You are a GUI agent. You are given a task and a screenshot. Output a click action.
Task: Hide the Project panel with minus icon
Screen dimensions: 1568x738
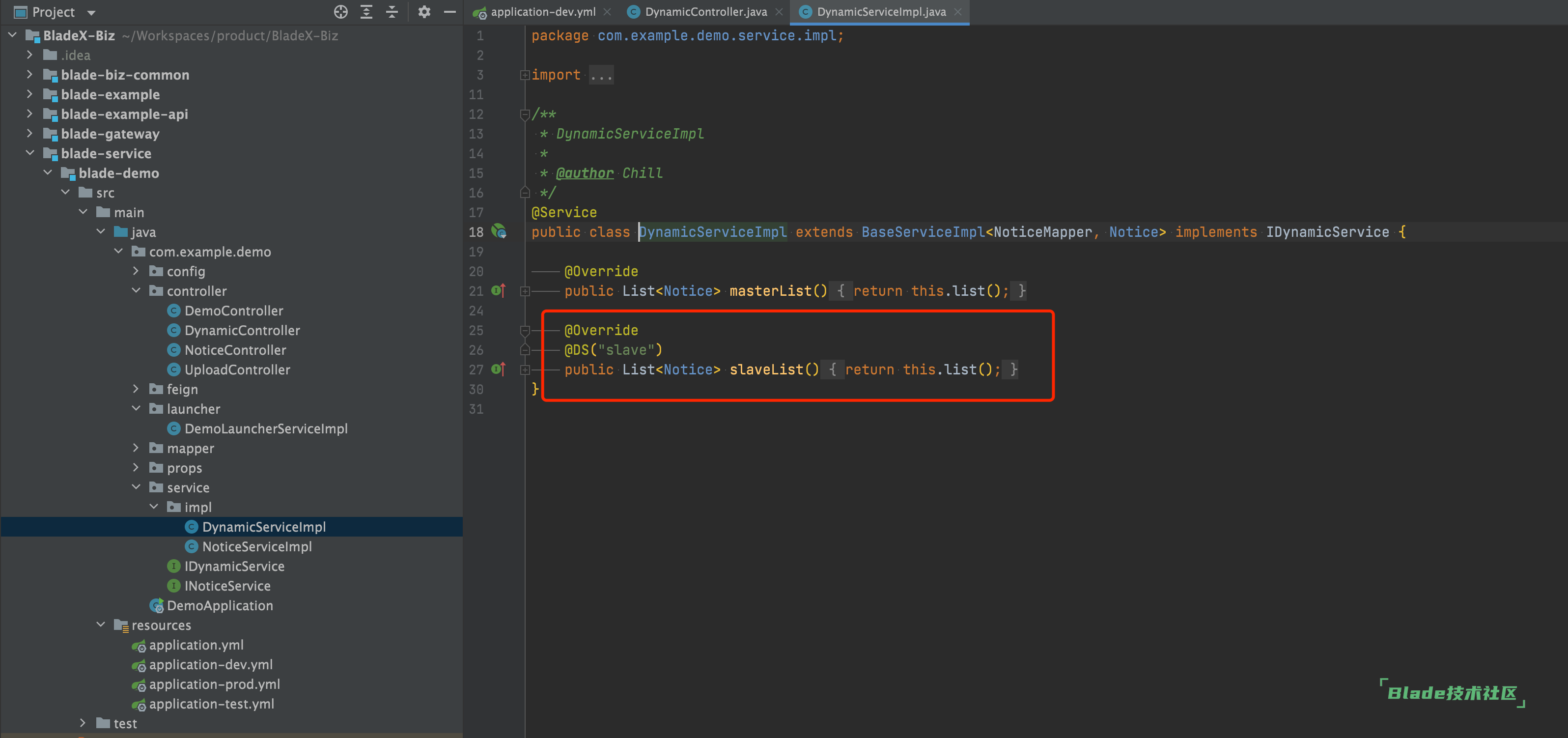point(450,12)
